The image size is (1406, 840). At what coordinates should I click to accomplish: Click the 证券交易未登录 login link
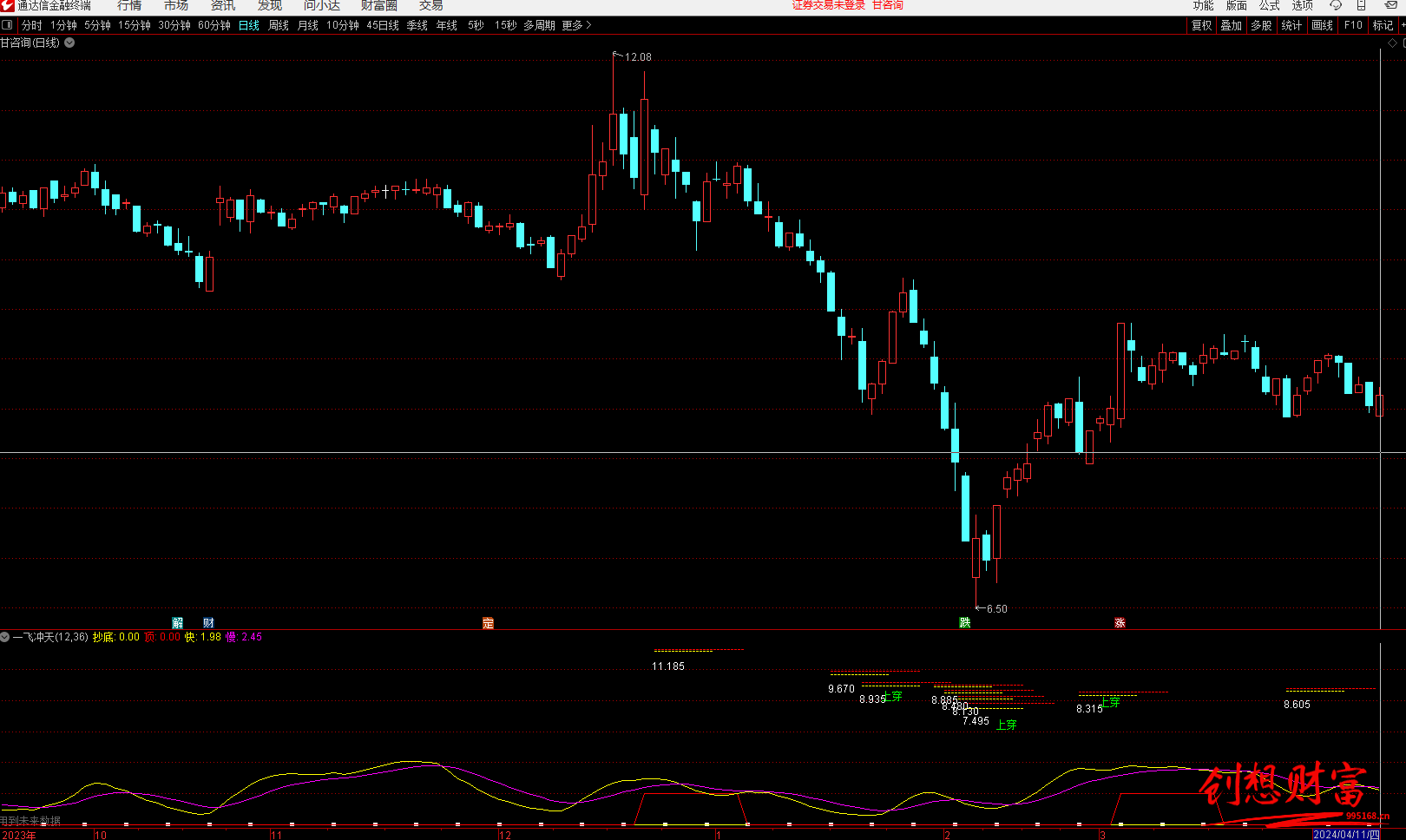(x=829, y=5)
